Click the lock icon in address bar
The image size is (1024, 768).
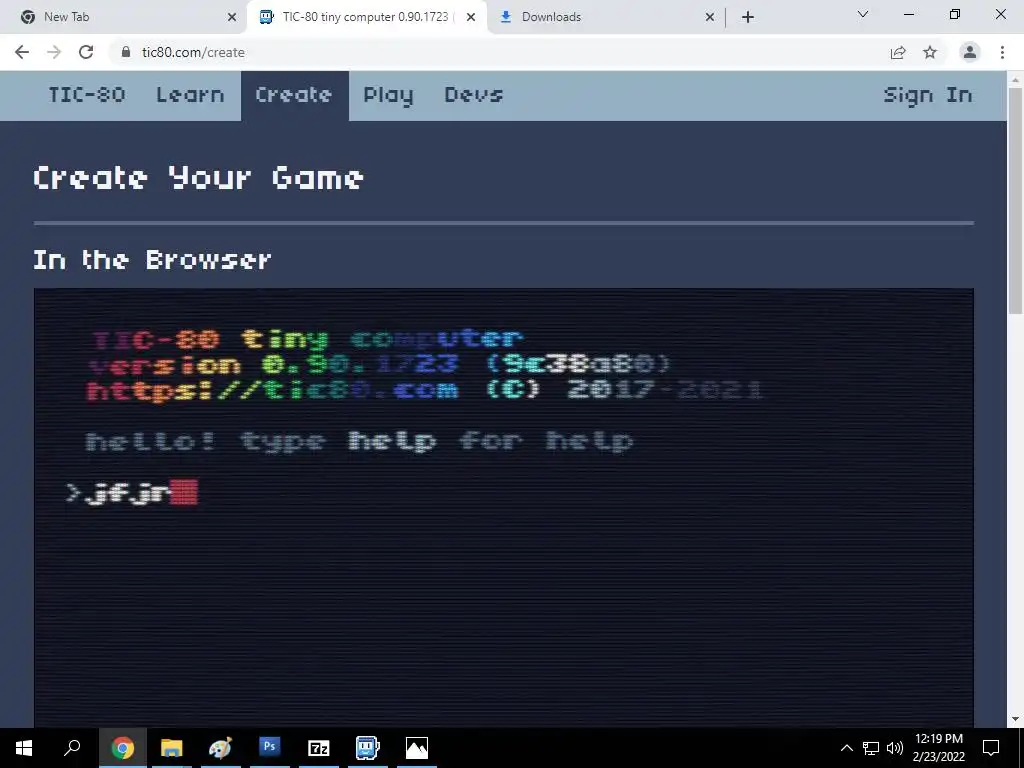pos(126,52)
